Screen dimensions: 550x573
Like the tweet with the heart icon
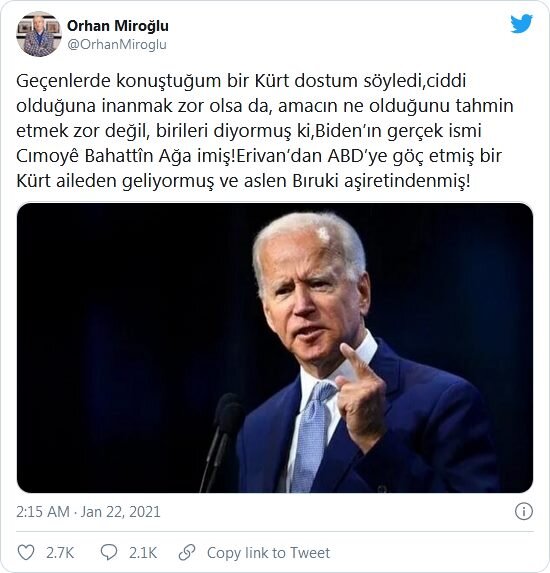(26, 552)
